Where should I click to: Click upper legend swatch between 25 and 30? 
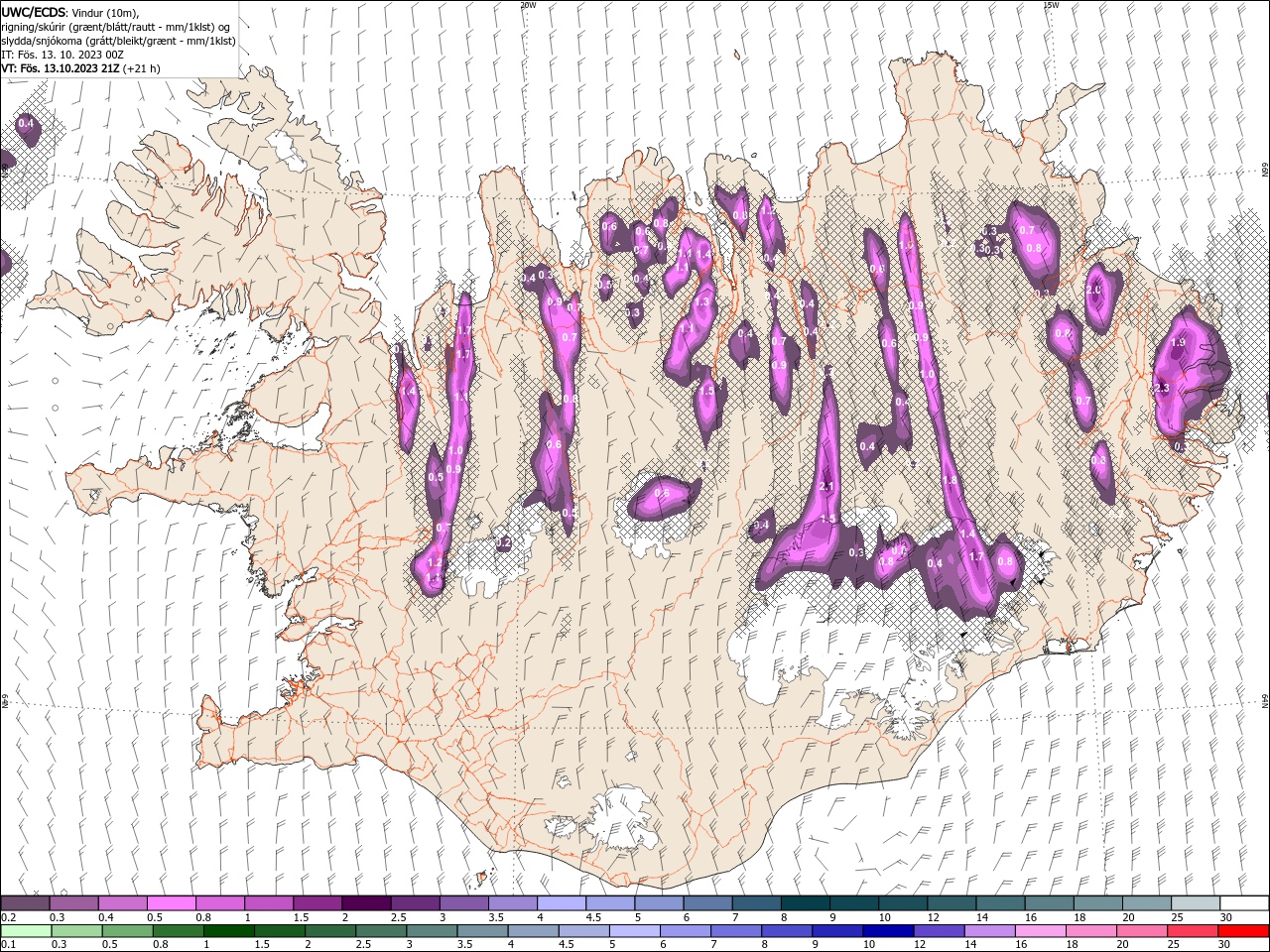click(1196, 903)
